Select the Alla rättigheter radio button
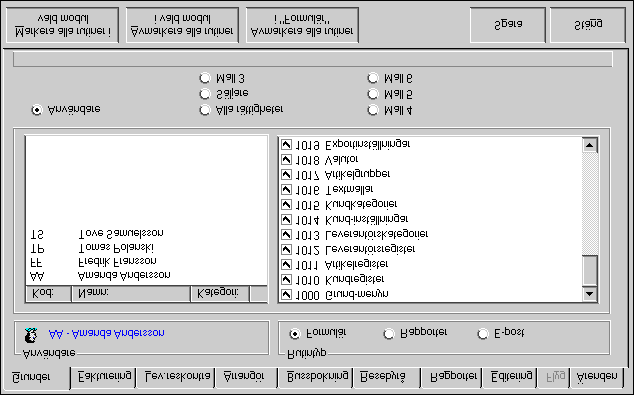This screenshot has height=395, width=634. pyautogui.click(x=205, y=110)
